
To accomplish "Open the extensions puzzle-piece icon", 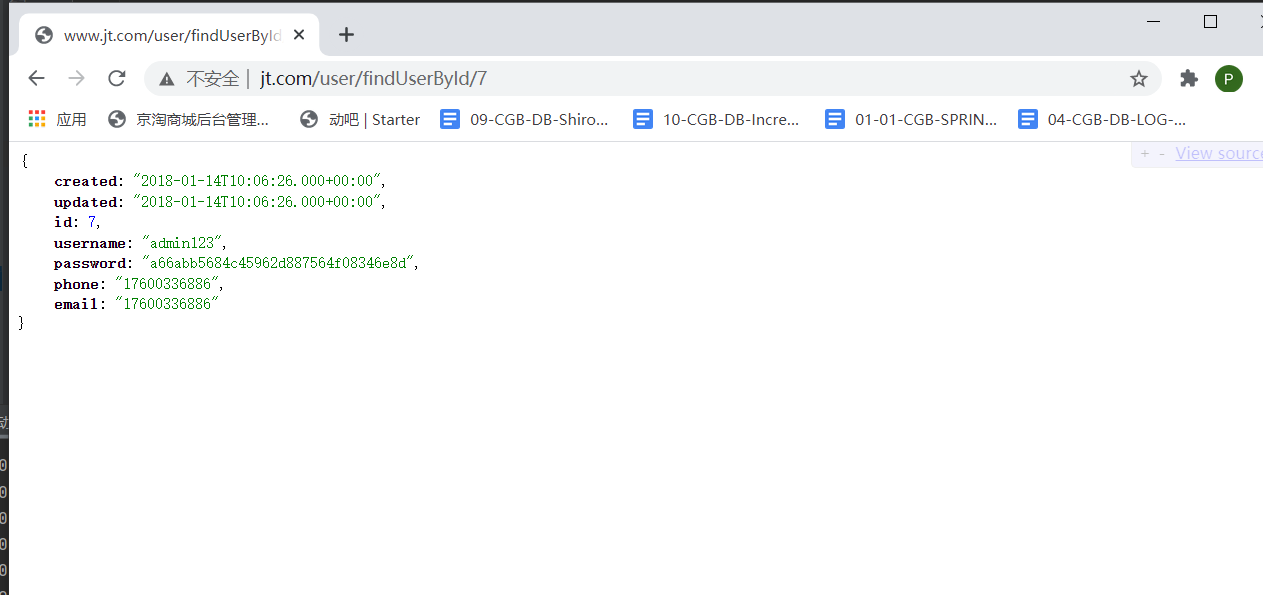I will (x=1188, y=78).
